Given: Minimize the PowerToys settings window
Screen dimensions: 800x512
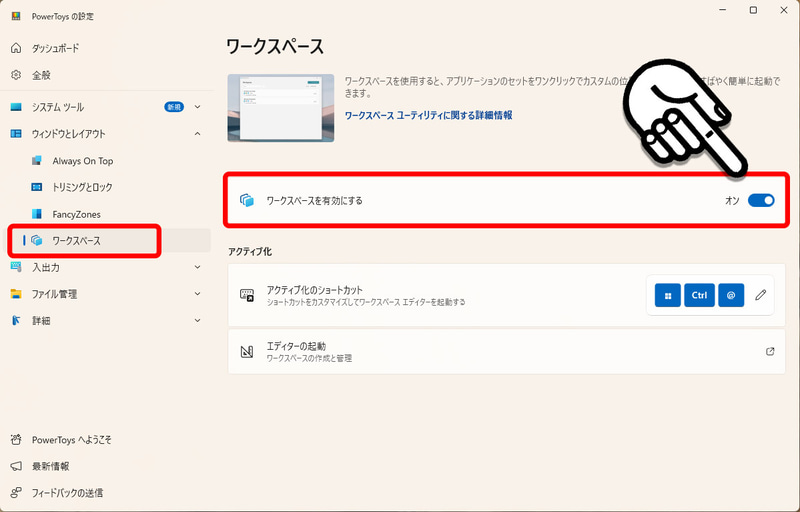Looking at the screenshot, I should 722,10.
